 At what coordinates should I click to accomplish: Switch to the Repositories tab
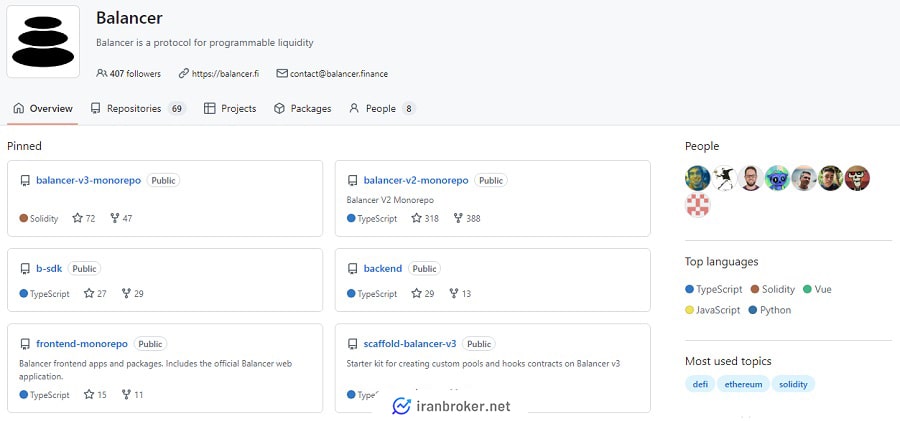[x=138, y=109]
